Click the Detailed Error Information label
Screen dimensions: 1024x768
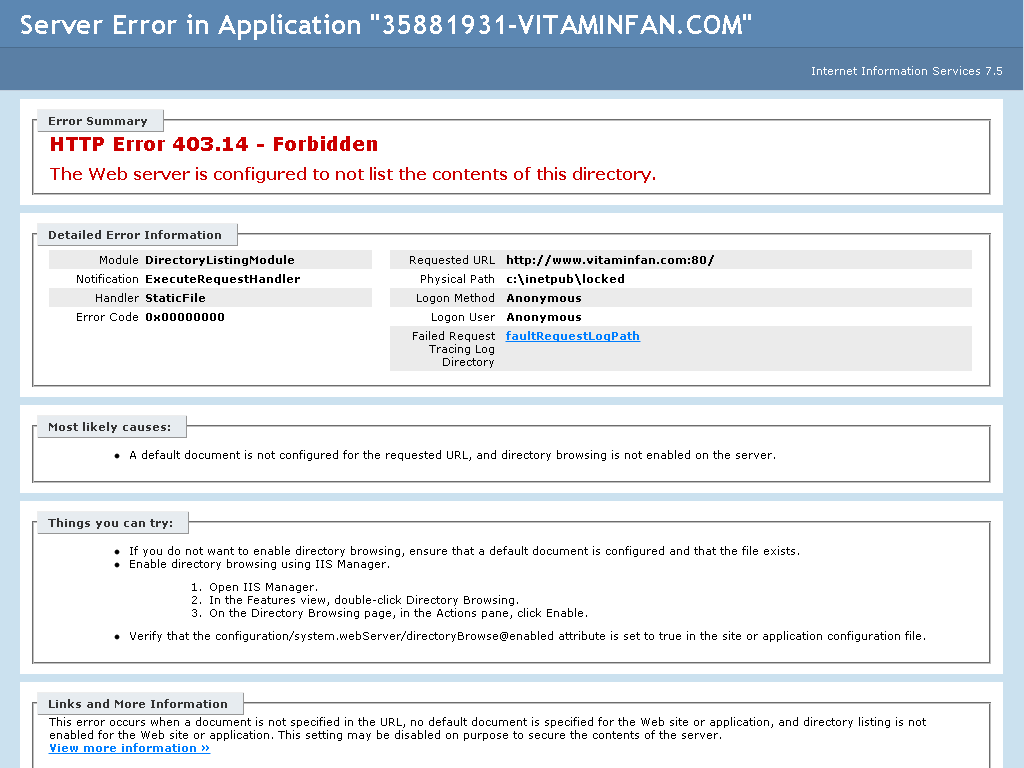coord(135,234)
